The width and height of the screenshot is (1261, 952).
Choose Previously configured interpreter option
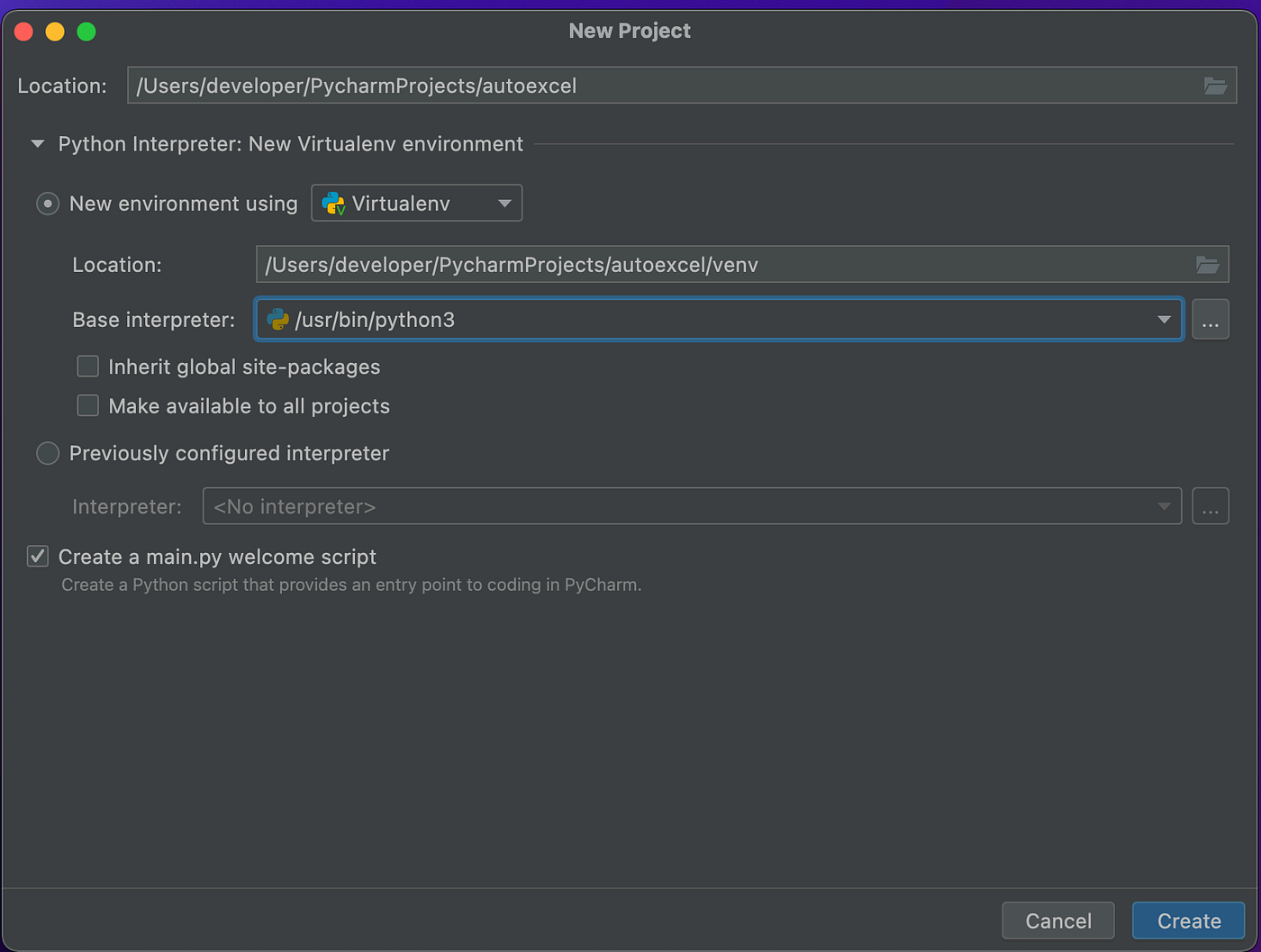[x=47, y=453]
